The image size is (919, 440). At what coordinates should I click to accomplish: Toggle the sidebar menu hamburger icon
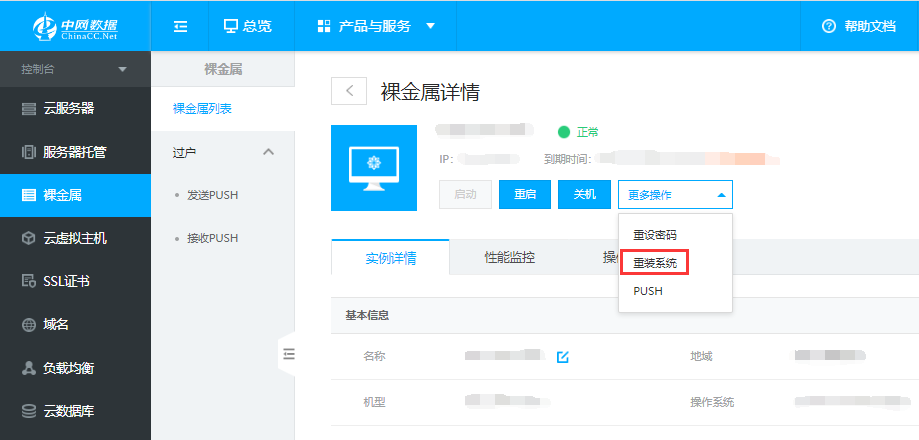click(181, 26)
